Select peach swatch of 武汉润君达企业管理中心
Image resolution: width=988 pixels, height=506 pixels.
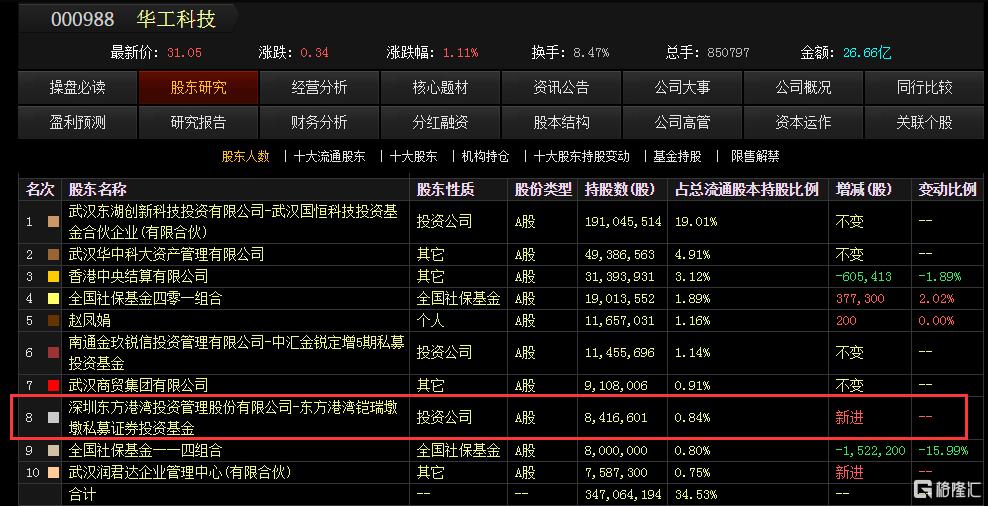pos(54,472)
